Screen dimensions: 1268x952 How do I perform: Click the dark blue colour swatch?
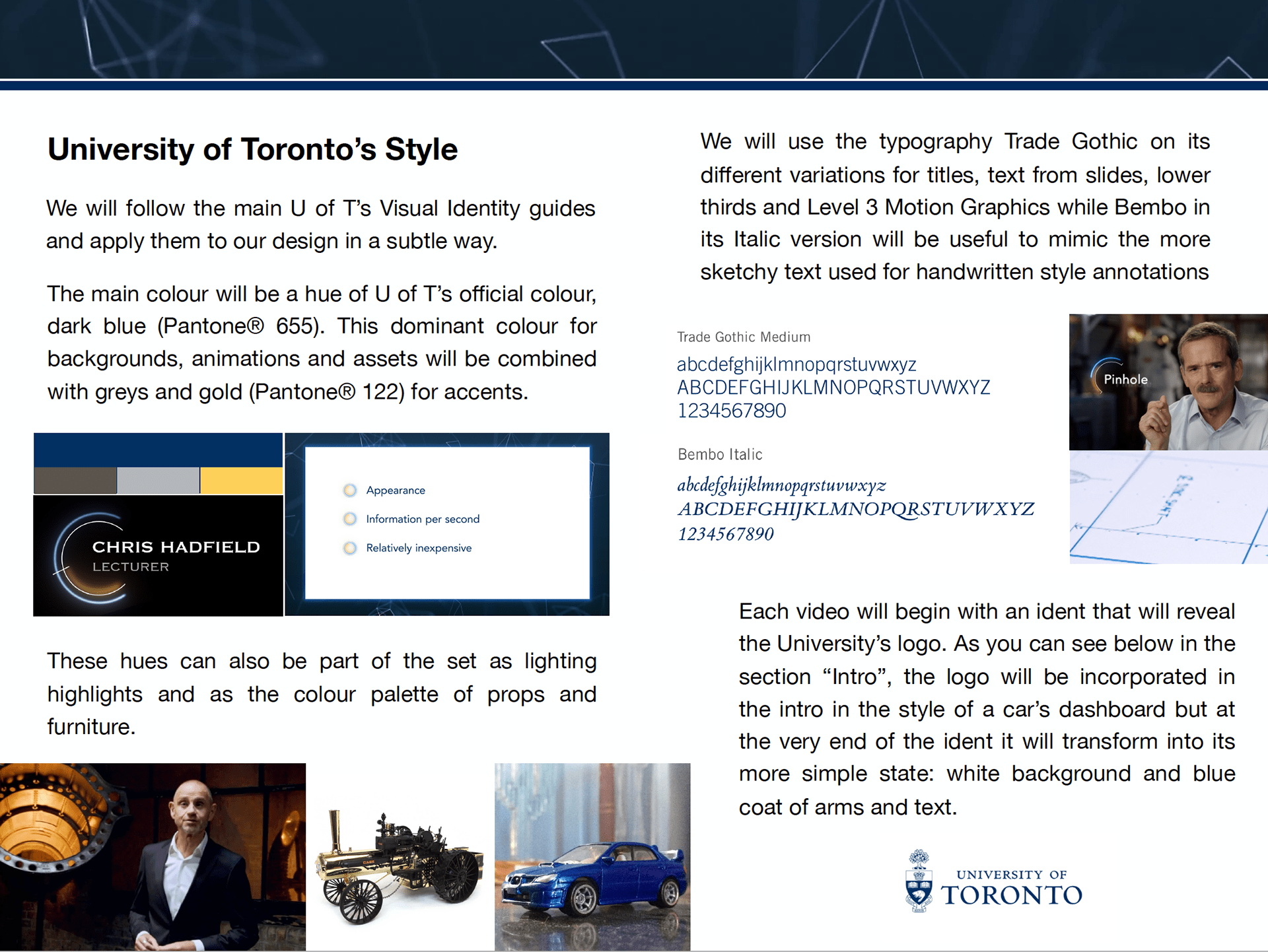pos(158,450)
